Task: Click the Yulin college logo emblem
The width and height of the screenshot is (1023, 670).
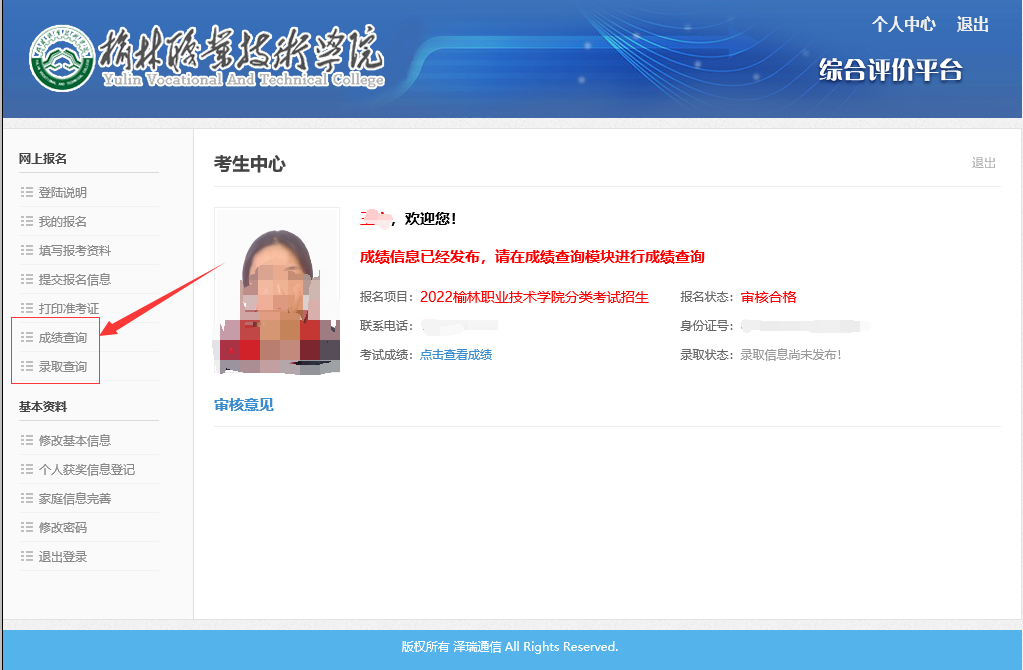Action: pyautogui.click(x=62, y=58)
